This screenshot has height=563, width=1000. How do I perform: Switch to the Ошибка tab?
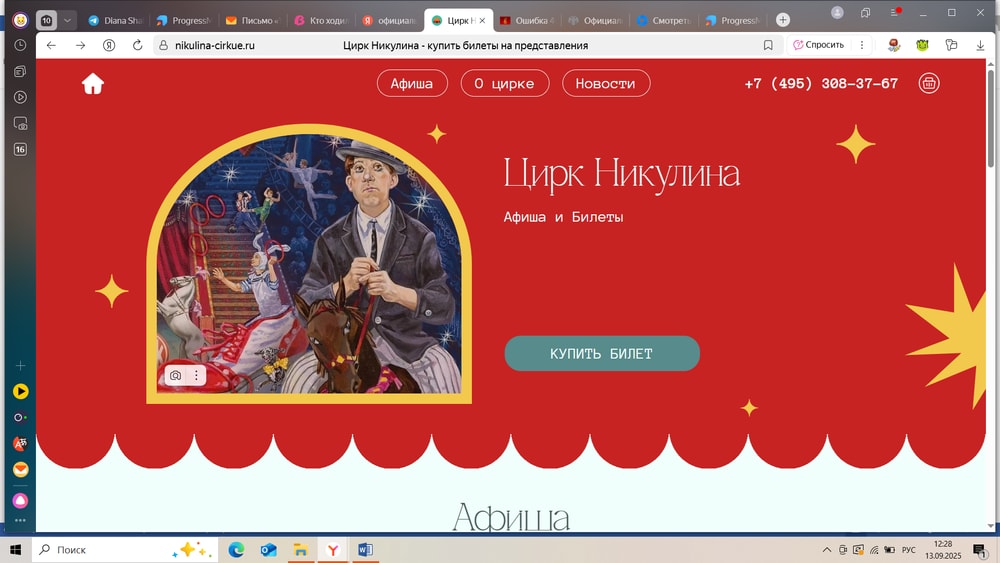click(x=527, y=20)
